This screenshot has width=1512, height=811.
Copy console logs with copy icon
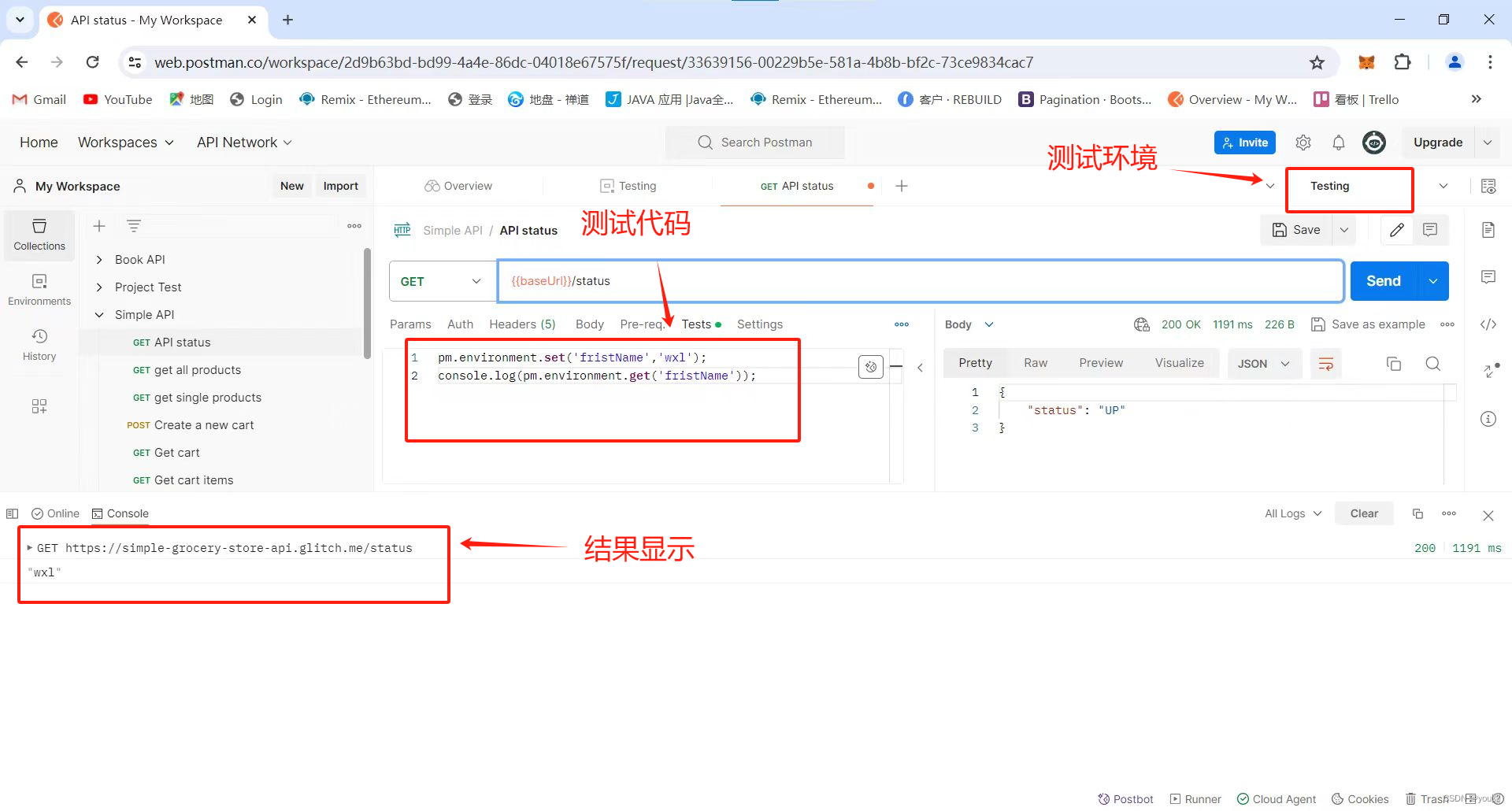click(x=1417, y=514)
